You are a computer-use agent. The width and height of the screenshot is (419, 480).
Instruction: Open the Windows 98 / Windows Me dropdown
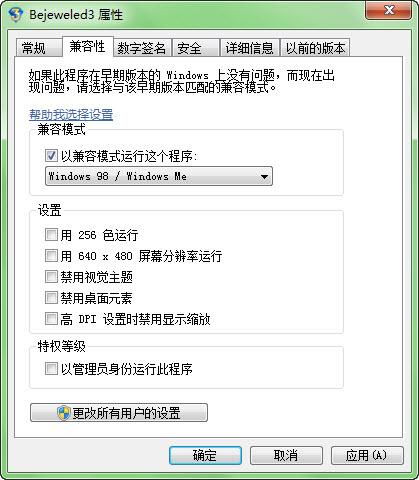pos(159,176)
